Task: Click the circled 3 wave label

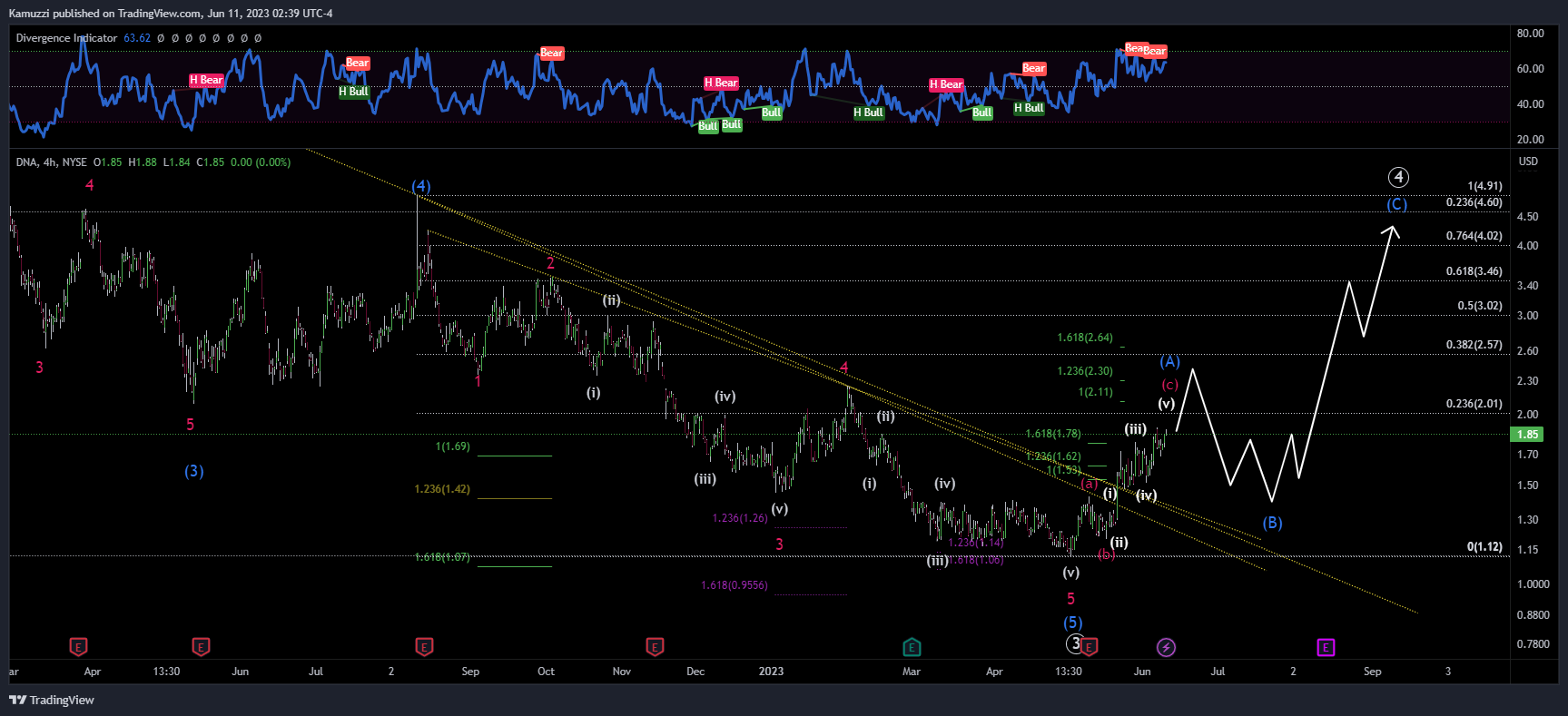Action: 1075,643
